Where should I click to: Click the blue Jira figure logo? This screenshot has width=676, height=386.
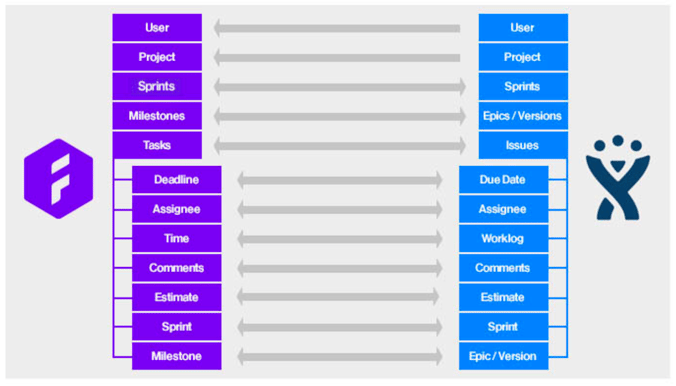click(x=617, y=178)
